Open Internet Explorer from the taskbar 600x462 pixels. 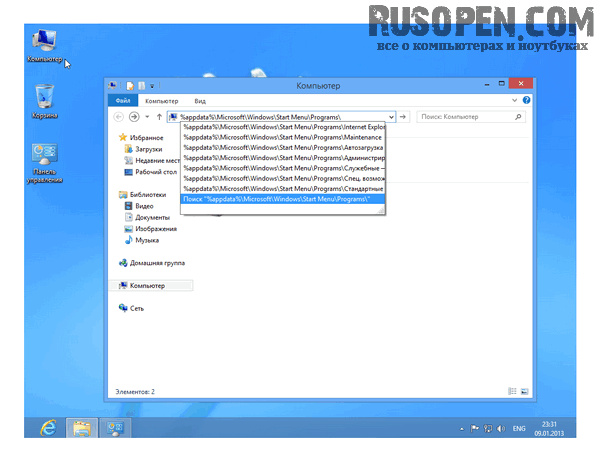[x=46, y=427]
